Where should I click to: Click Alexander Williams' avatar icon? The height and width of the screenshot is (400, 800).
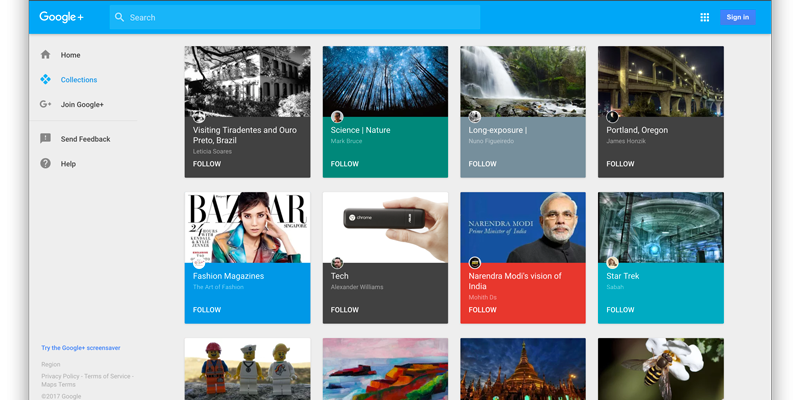click(337, 263)
